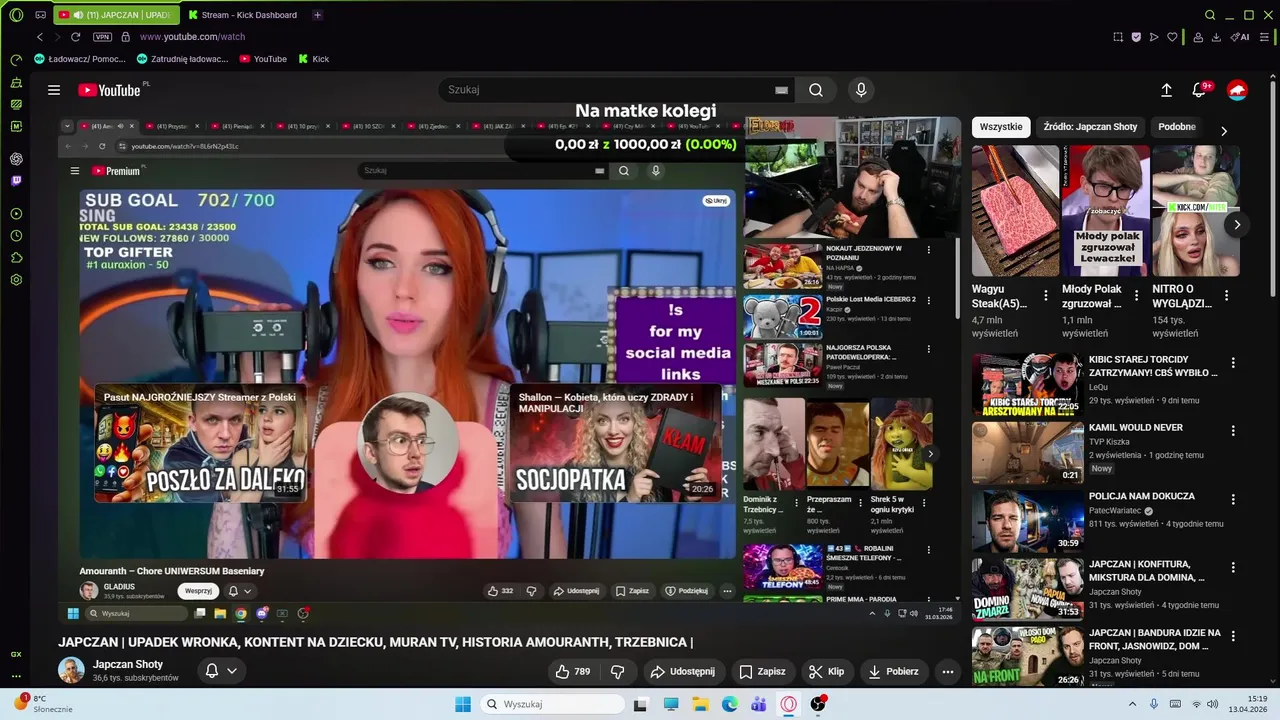Start voice search with microphone icon
Screen dimensions: 1280x720
pyautogui.click(x=861, y=90)
